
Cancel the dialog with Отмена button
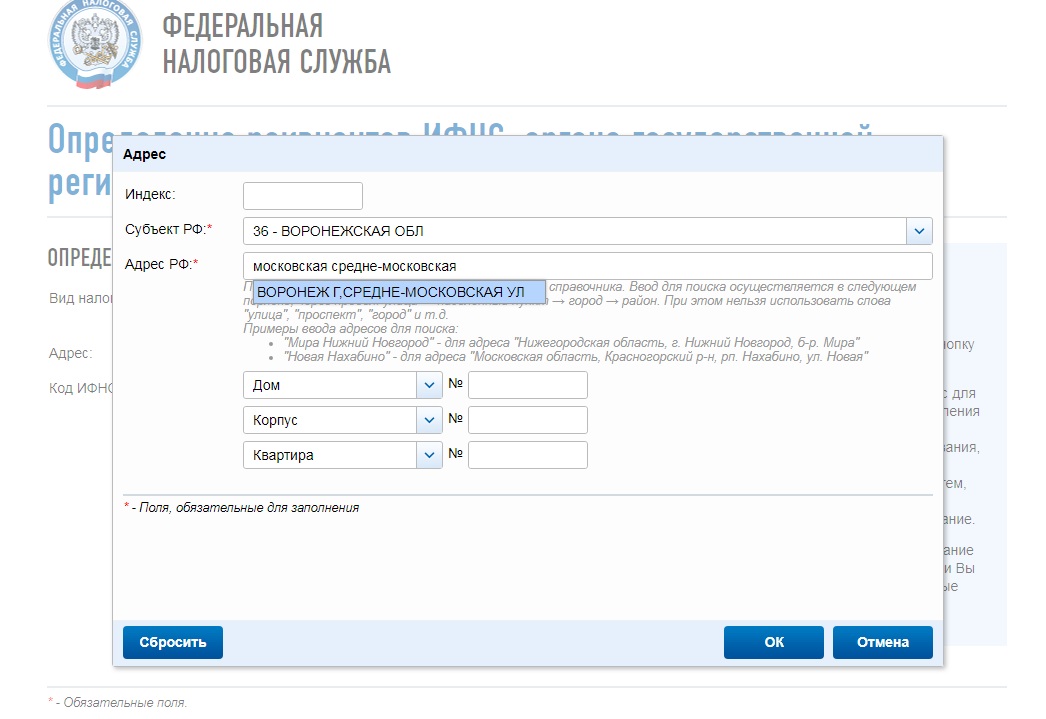882,642
